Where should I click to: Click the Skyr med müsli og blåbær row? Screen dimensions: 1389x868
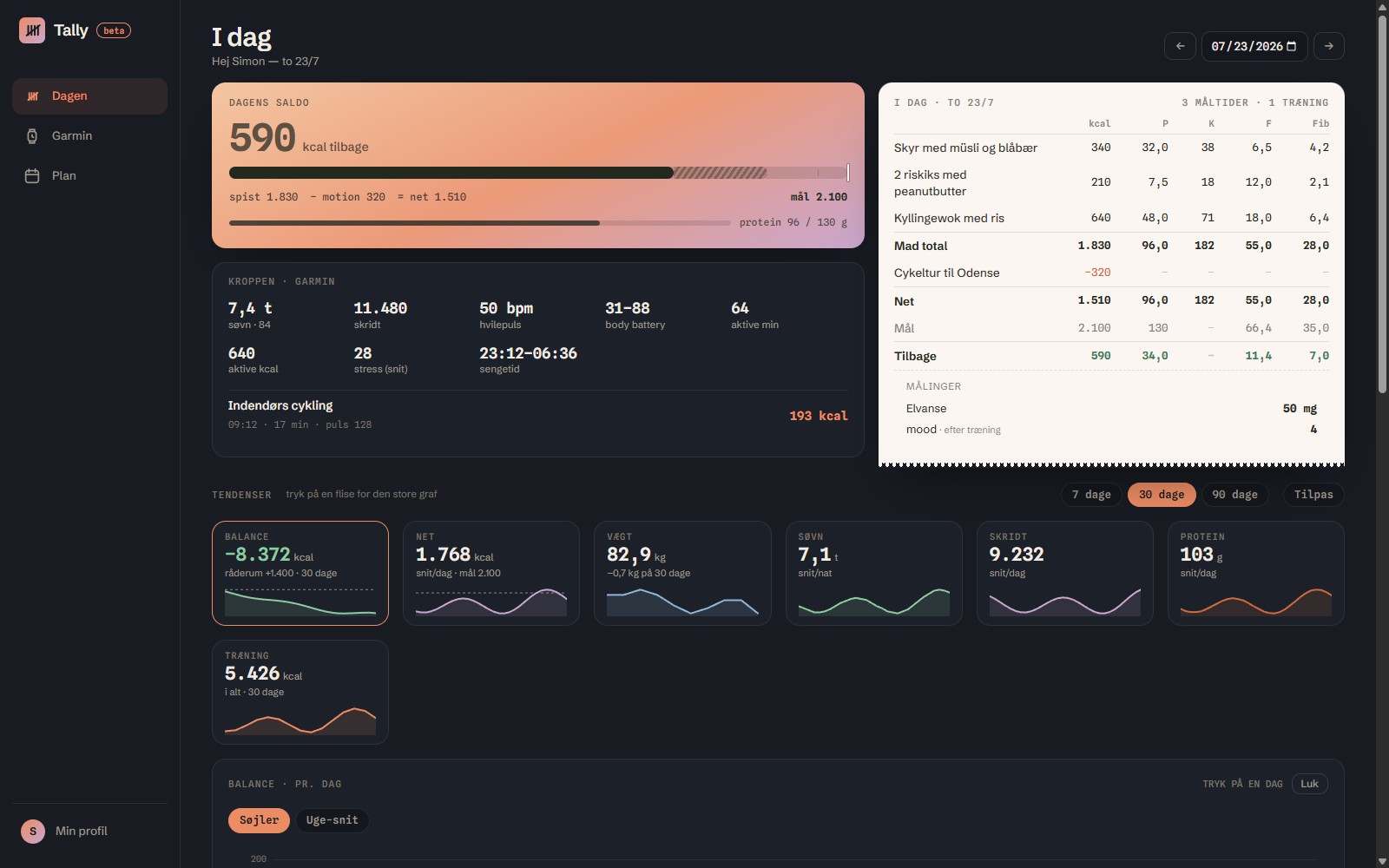pyautogui.click(x=1111, y=148)
